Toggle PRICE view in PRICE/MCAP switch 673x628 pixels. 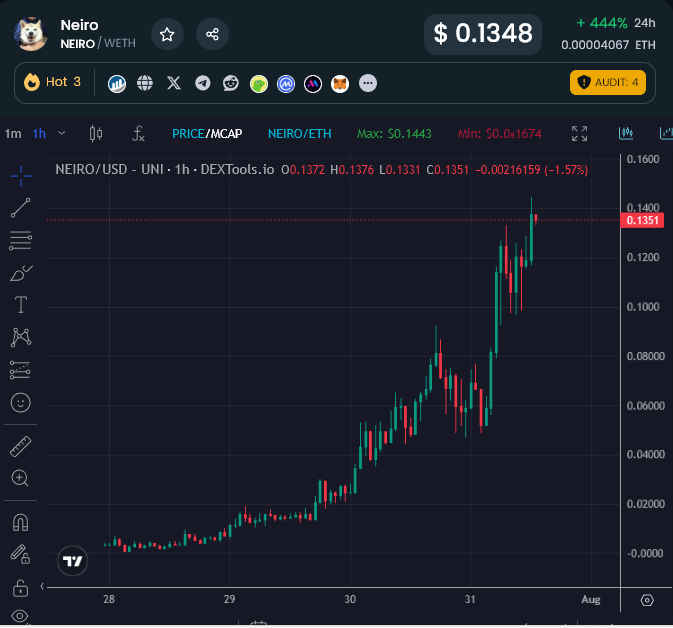coord(188,134)
